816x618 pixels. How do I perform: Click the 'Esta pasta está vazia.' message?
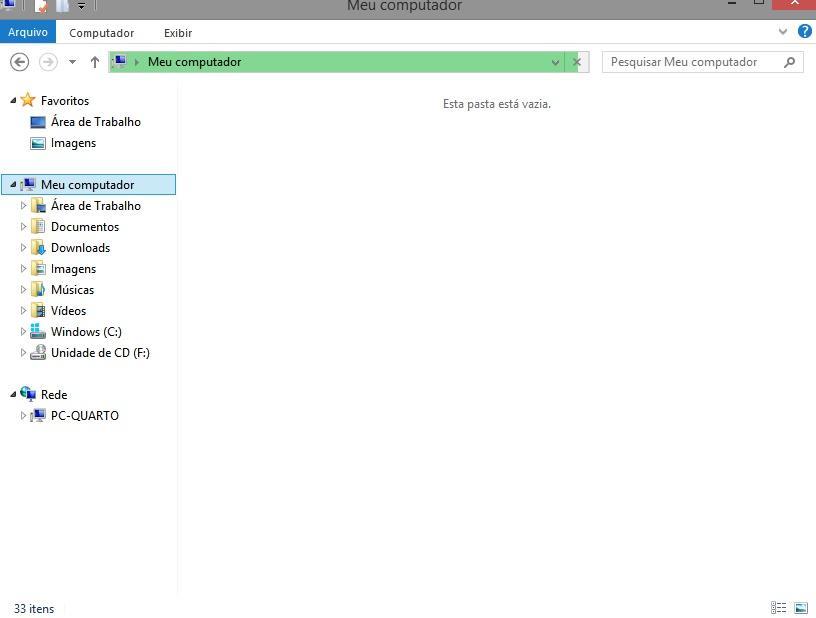point(496,104)
